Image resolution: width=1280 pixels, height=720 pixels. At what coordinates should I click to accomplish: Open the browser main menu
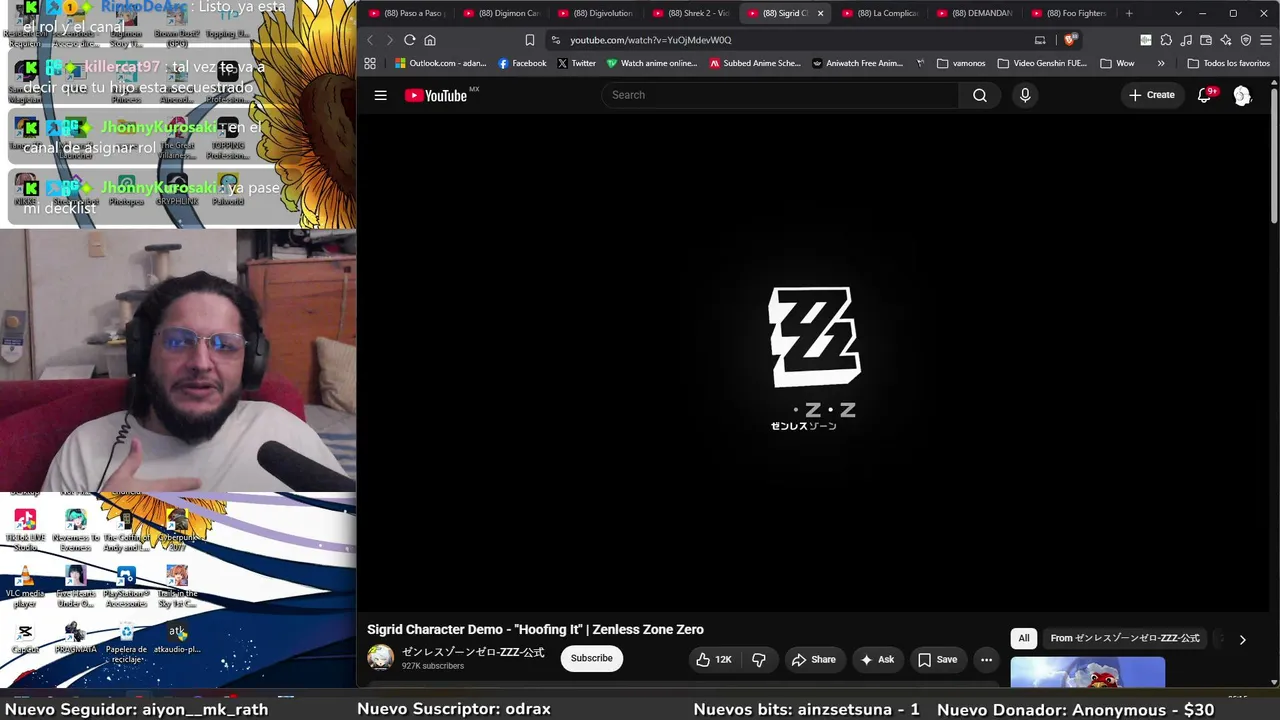(x=1266, y=40)
